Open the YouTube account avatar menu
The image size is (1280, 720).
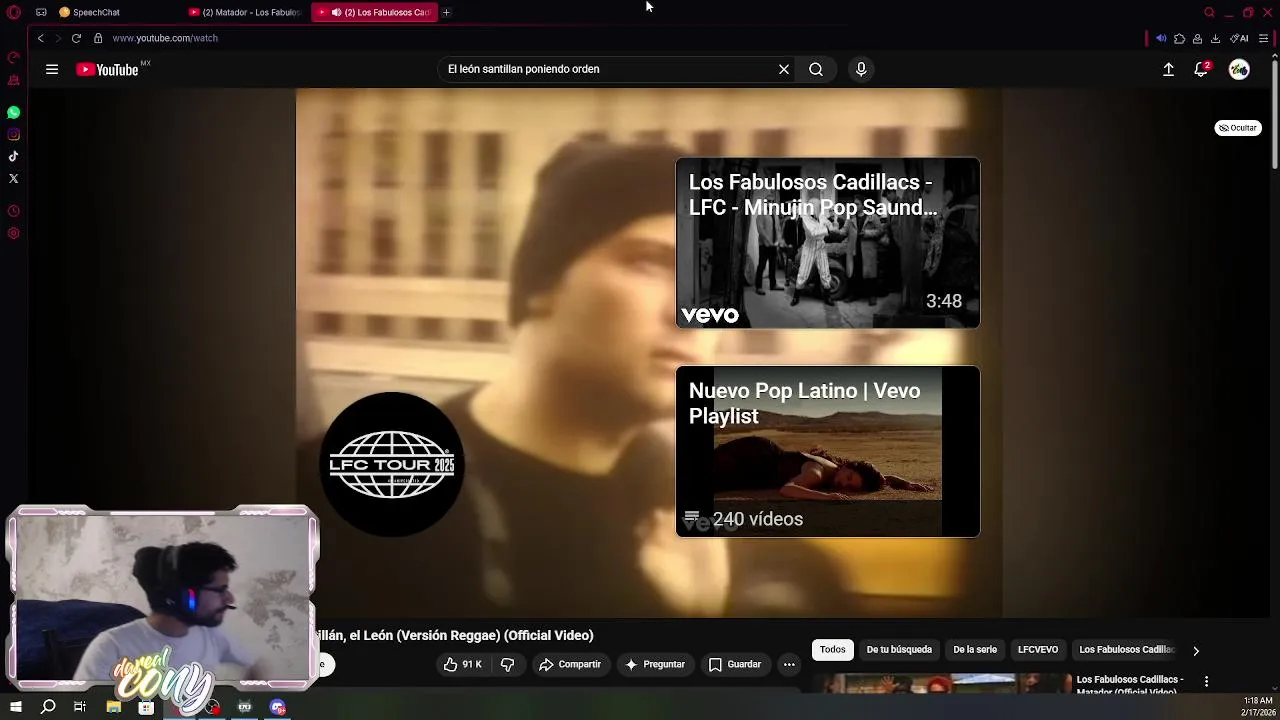1239,69
